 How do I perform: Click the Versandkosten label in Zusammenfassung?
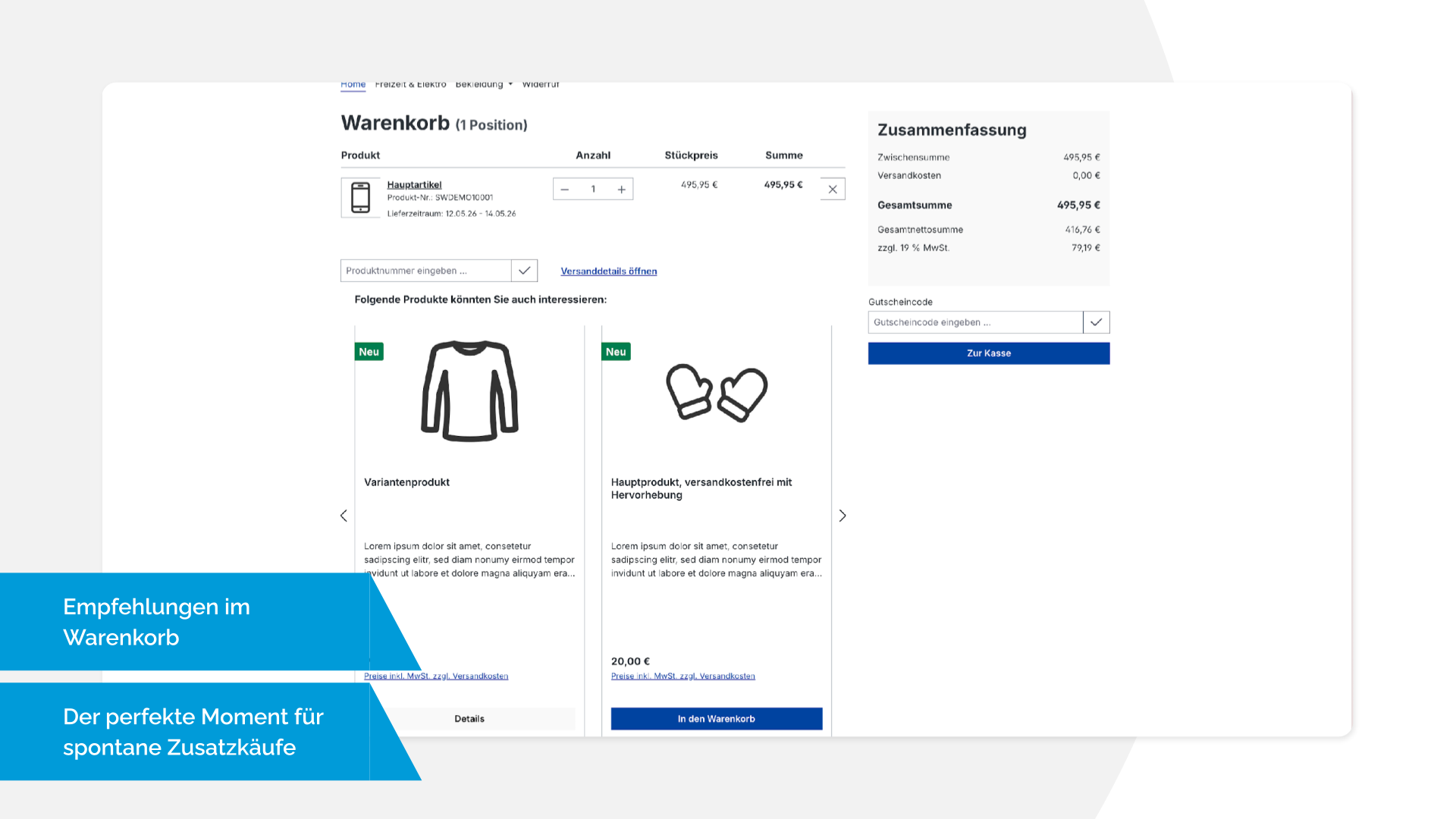[x=909, y=175]
